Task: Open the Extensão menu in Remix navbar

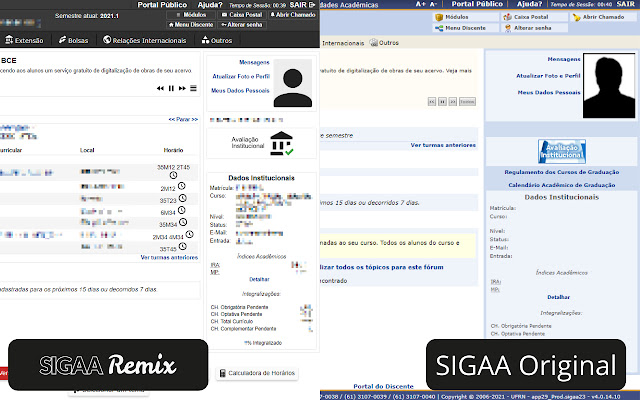Action: point(24,40)
